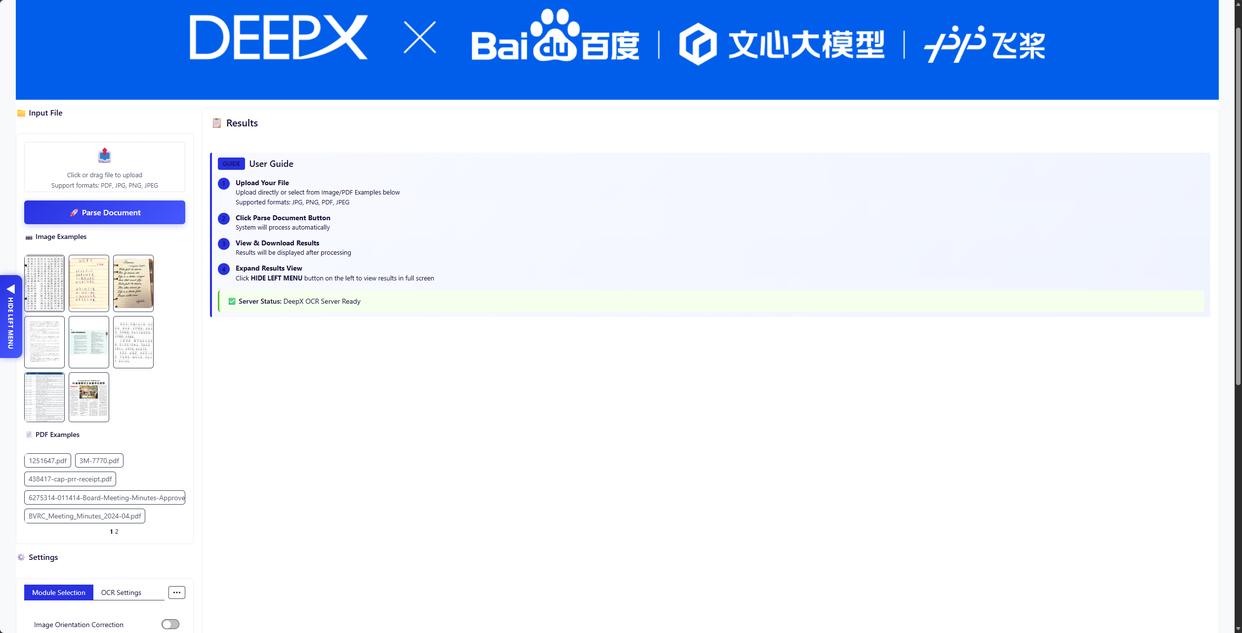
Task: Toggle Image Orientation Correction switch
Action: click(x=170, y=624)
